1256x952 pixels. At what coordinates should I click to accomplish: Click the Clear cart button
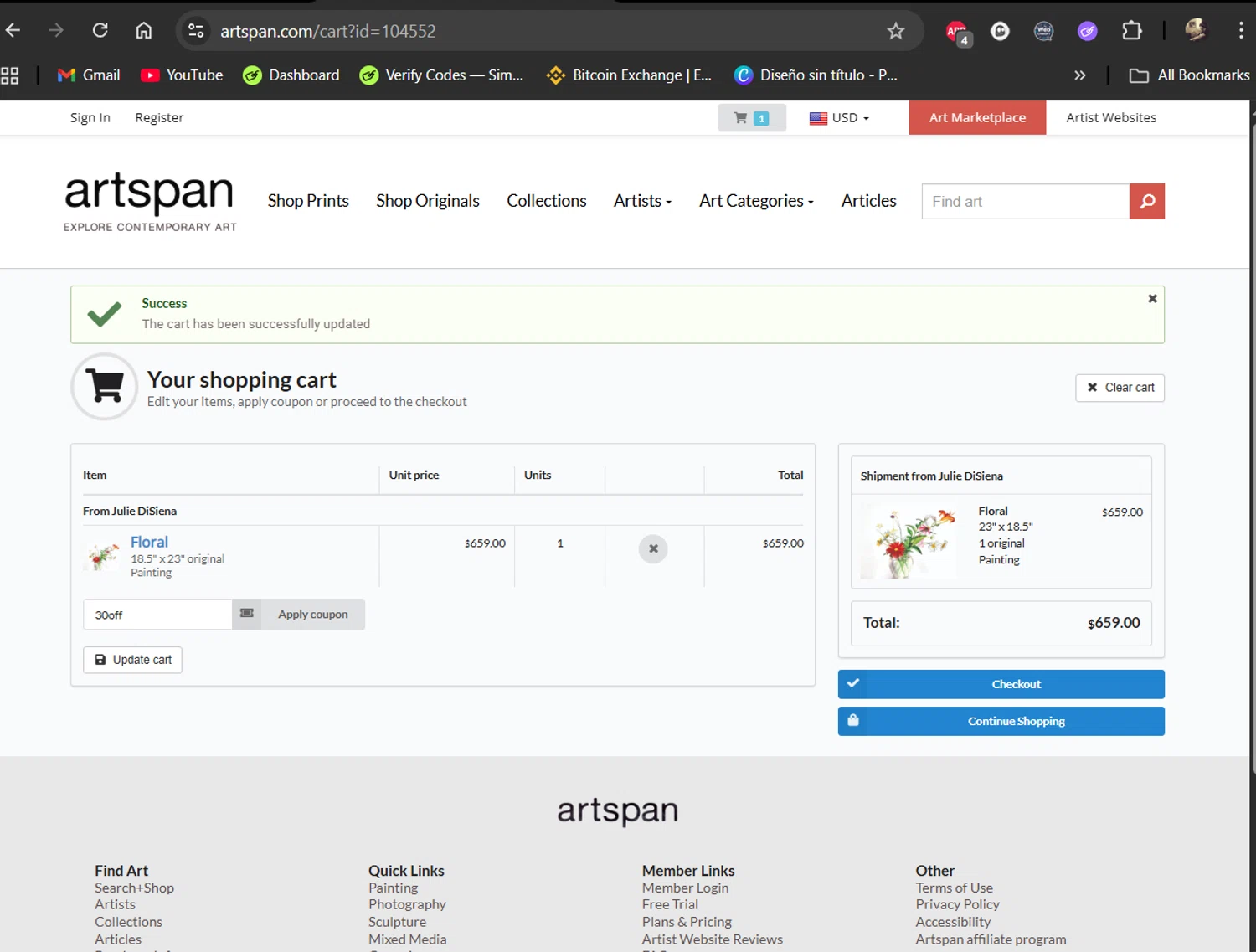pyautogui.click(x=1120, y=388)
